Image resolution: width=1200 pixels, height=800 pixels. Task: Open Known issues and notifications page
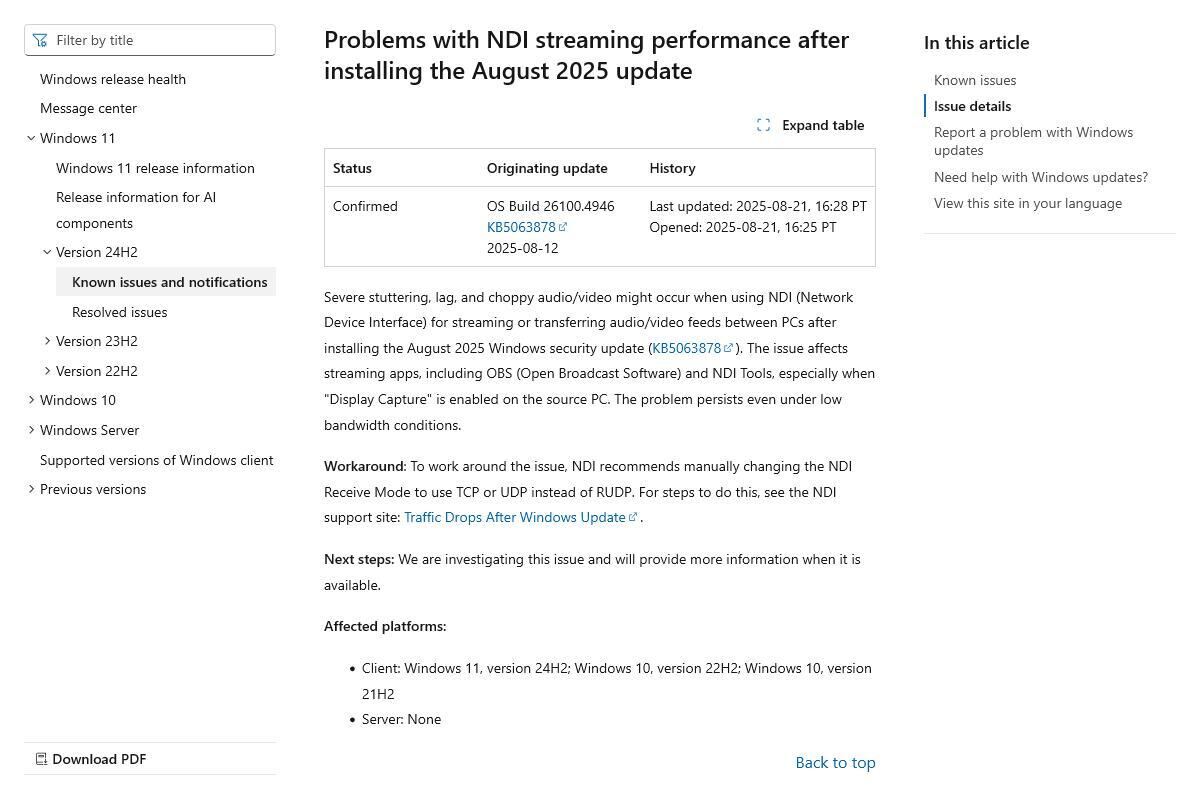click(169, 282)
